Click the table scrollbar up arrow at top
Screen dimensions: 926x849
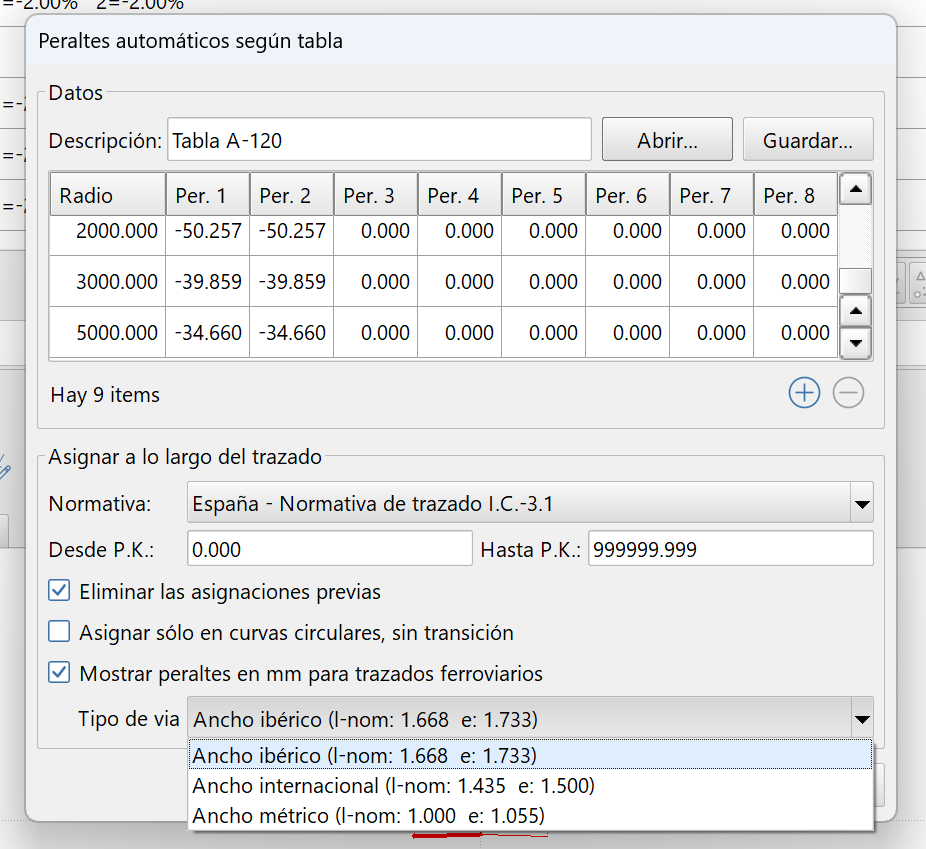(855, 189)
